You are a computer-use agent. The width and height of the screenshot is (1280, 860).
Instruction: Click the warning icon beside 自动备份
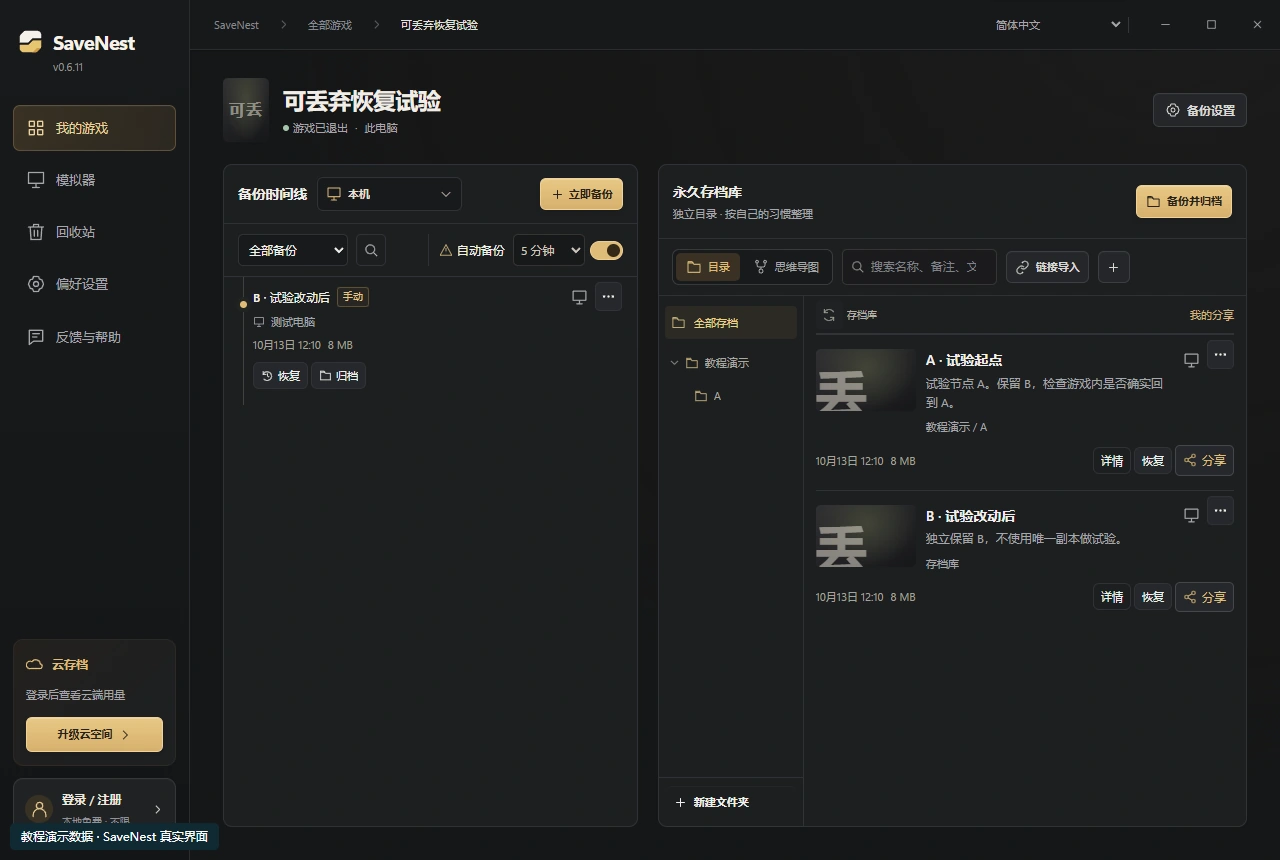(x=446, y=250)
